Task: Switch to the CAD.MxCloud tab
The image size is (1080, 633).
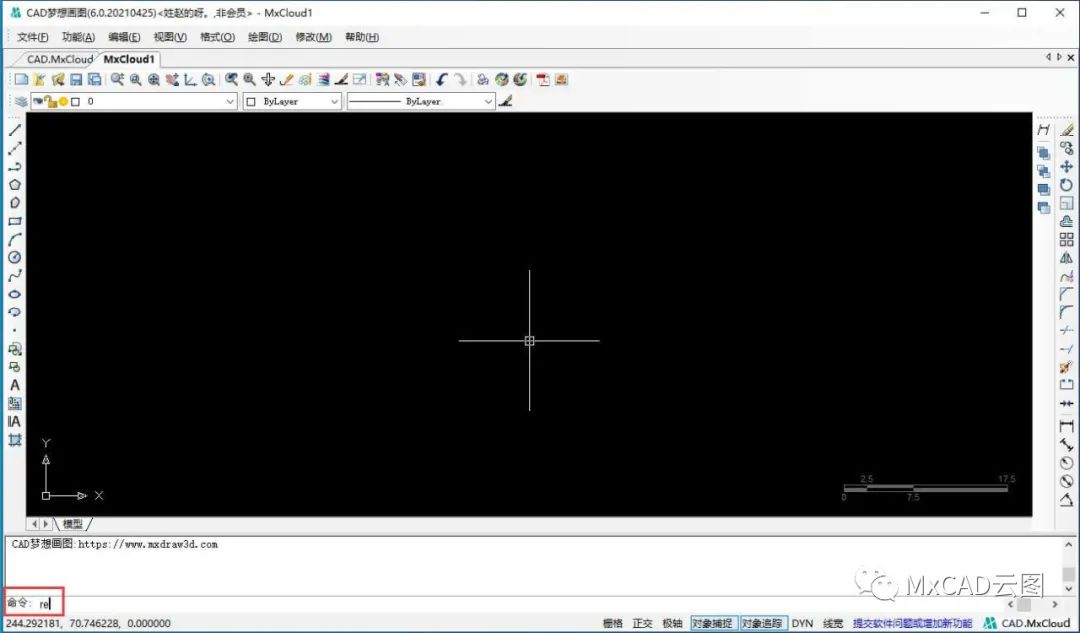Action: pos(59,59)
